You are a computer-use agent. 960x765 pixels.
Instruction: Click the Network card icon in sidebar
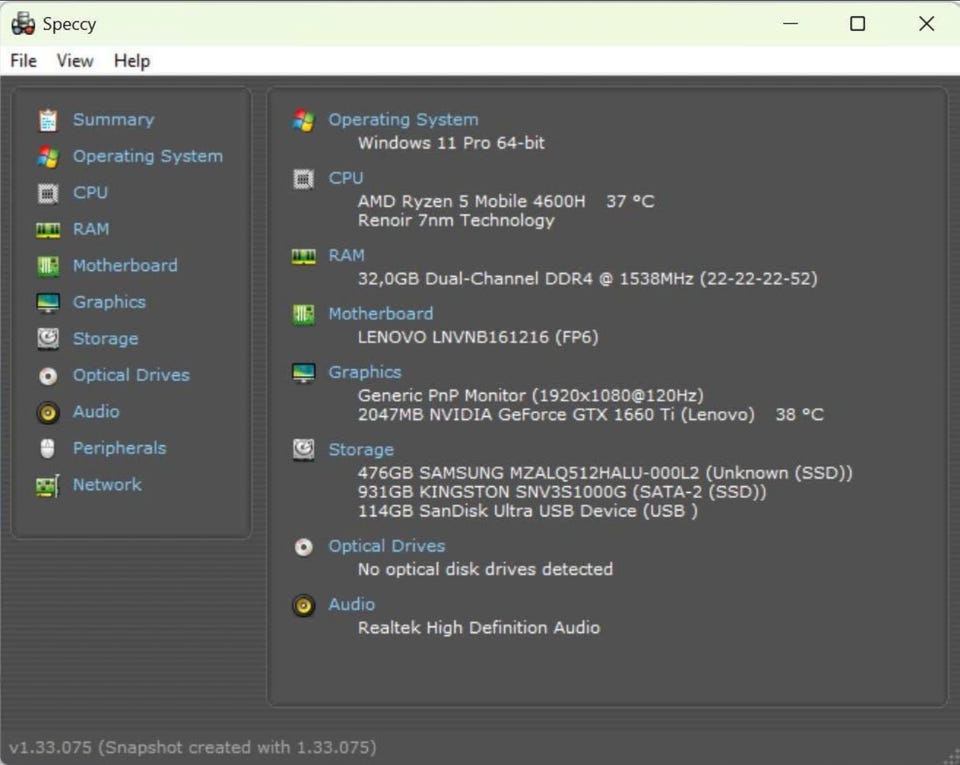[x=47, y=485]
